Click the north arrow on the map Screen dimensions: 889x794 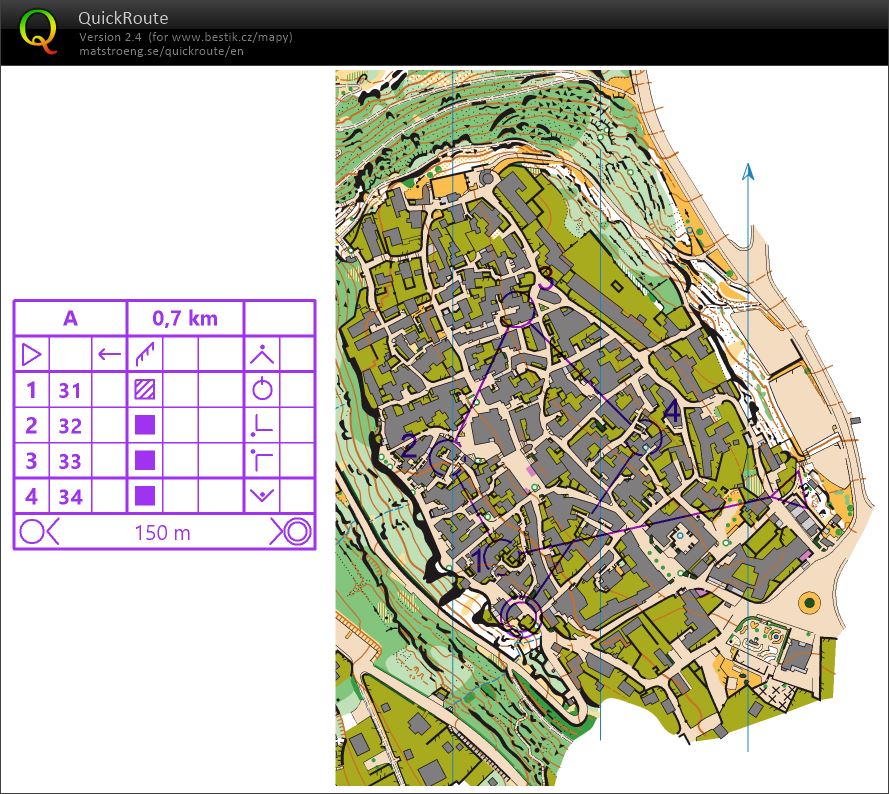[747, 174]
